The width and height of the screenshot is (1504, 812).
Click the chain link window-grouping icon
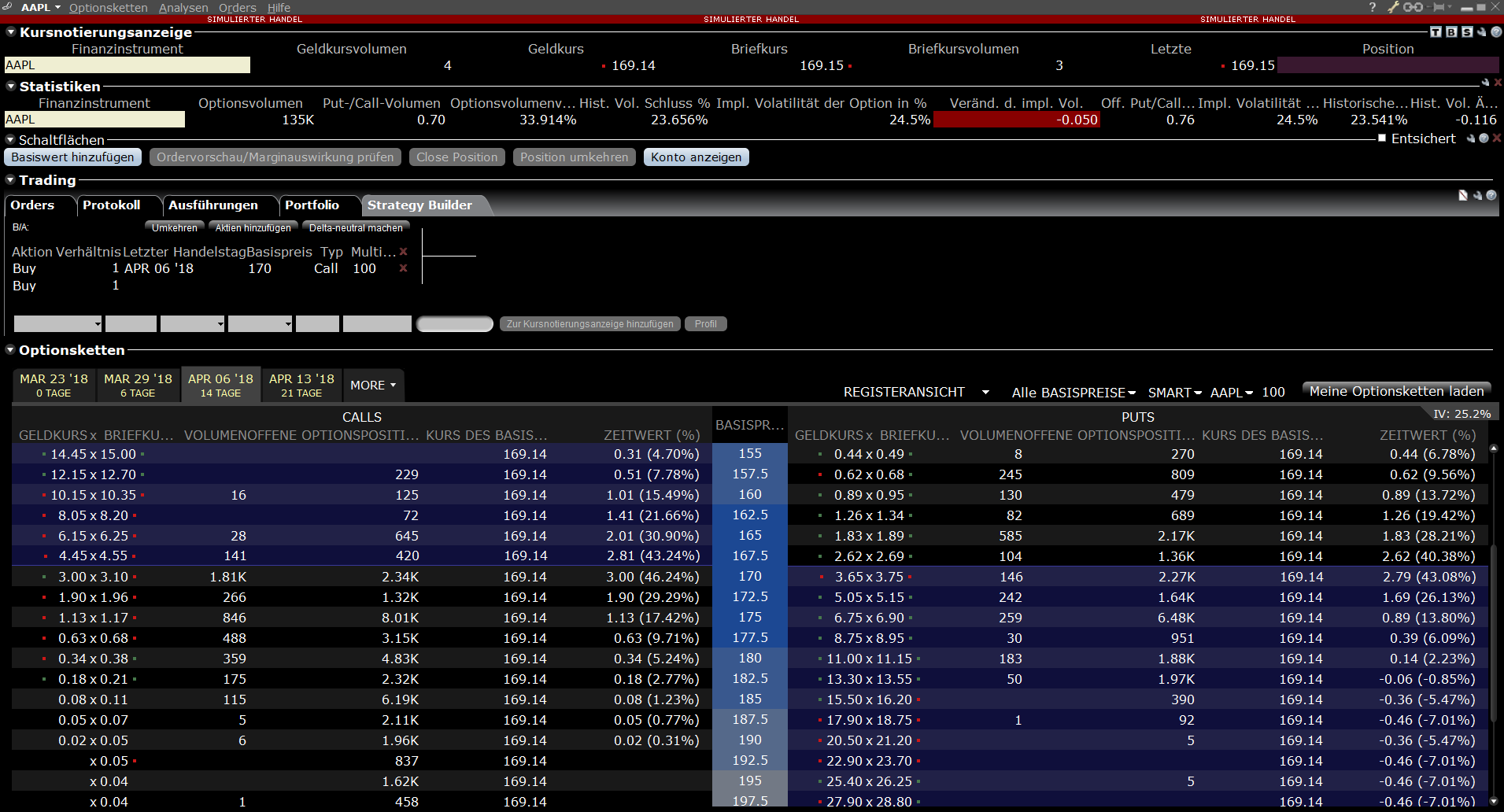pyautogui.click(x=1413, y=7)
